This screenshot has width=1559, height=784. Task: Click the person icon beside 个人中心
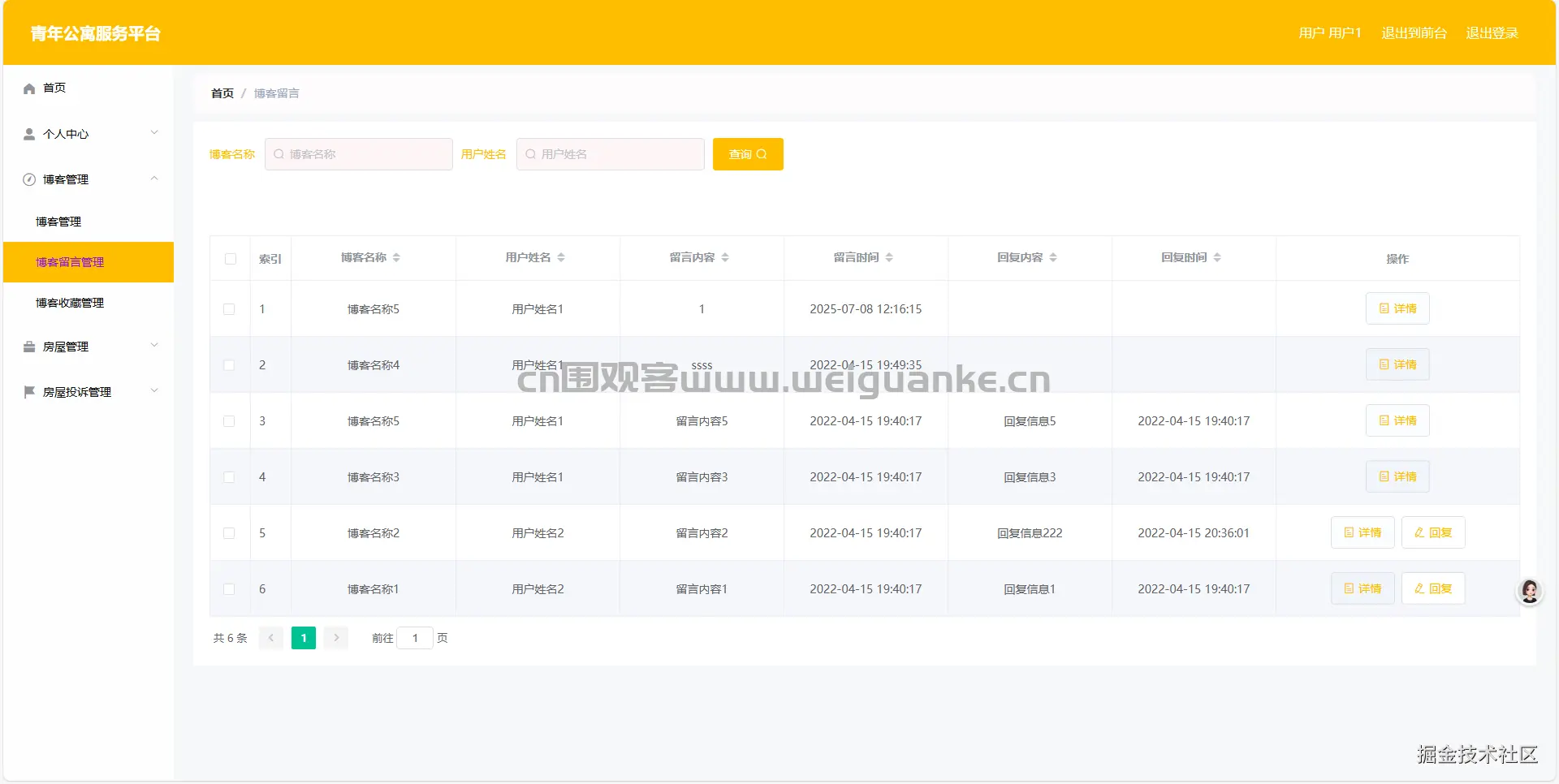click(x=29, y=134)
